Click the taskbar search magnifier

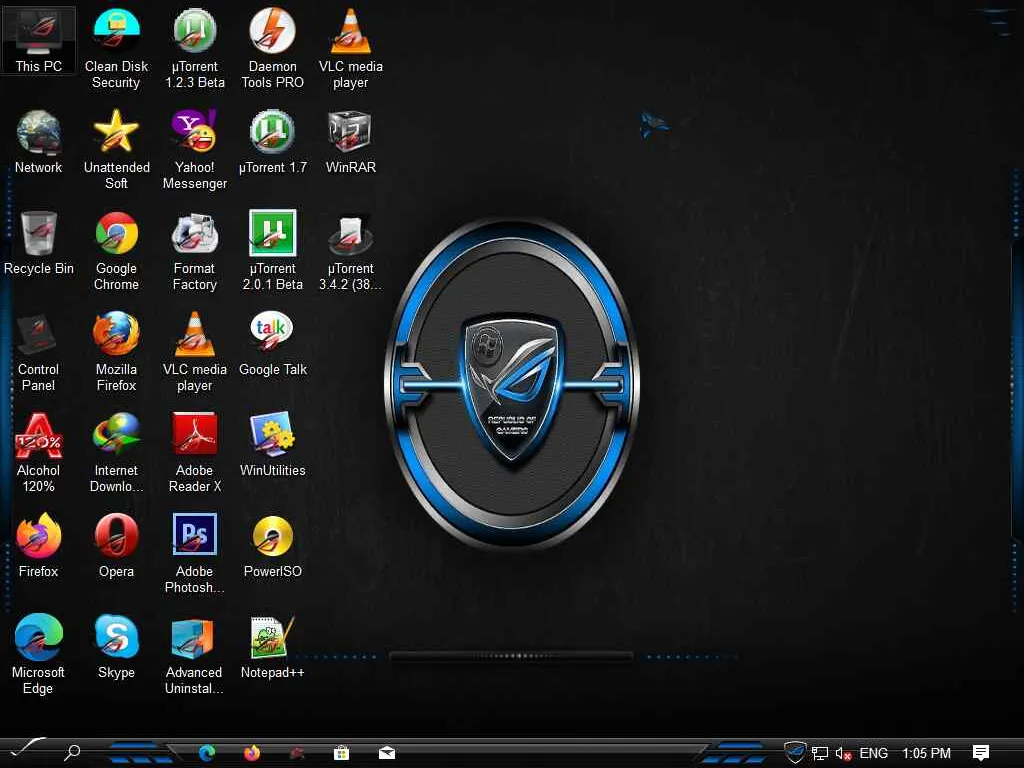click(72, 753)
